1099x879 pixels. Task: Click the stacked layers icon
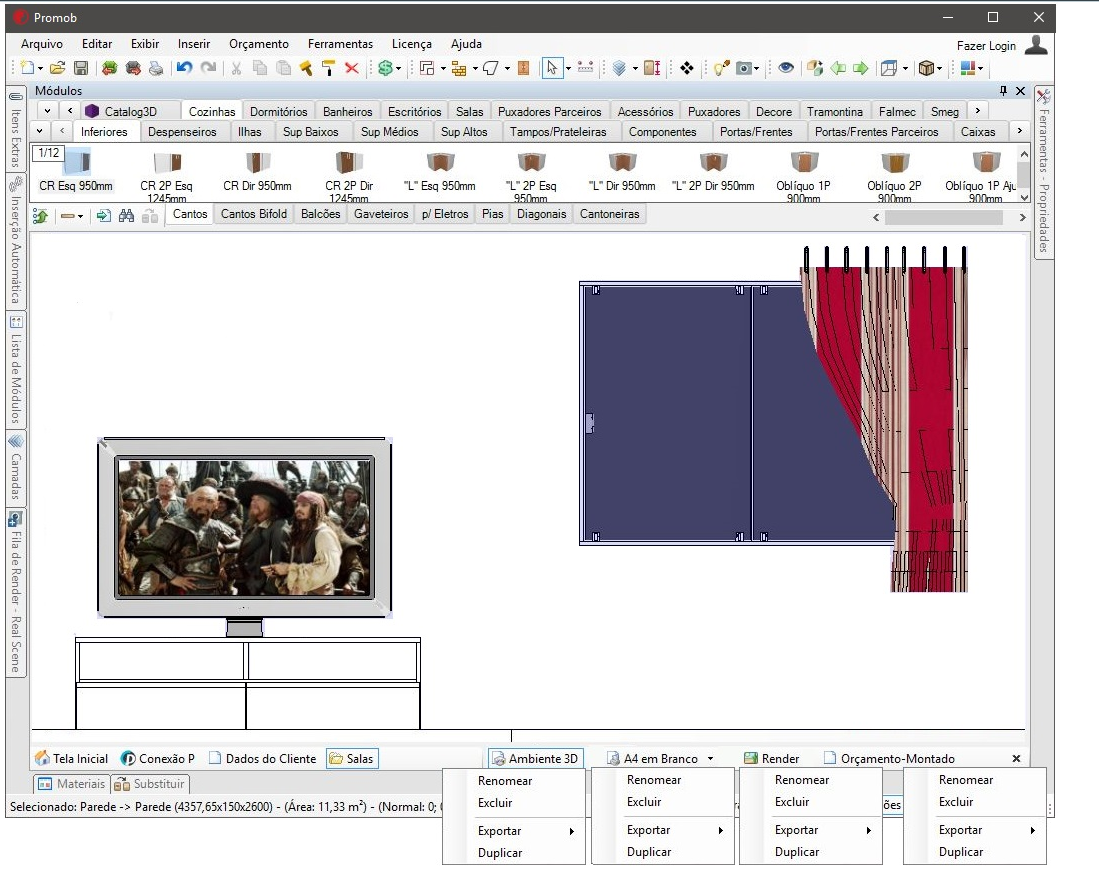619,68
